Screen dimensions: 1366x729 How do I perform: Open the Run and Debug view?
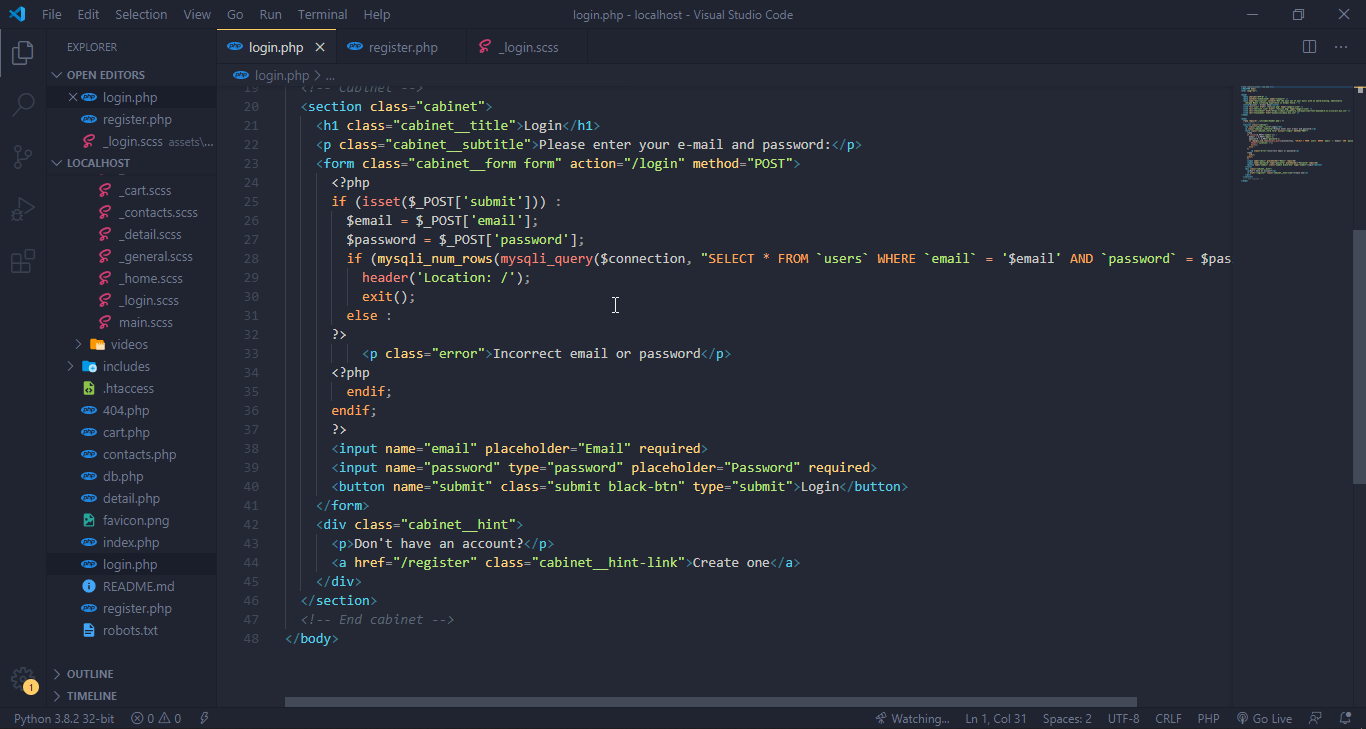[22, 209]
